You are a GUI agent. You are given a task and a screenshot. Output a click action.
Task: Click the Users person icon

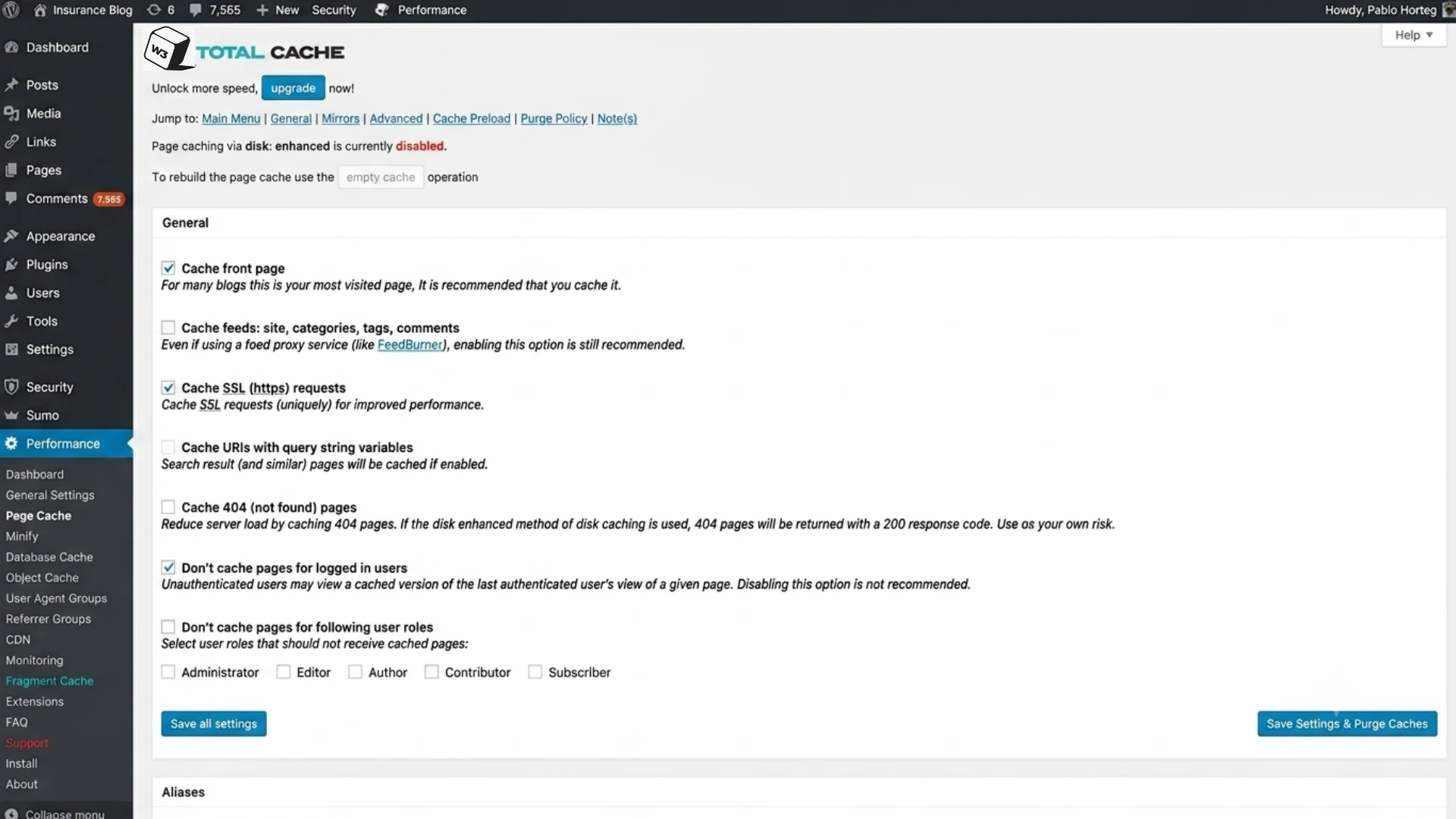point(11,293)
